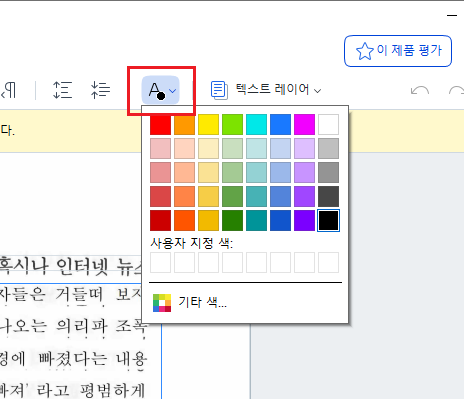
Task: Click the line spacing icon
Action: point(62,90)
